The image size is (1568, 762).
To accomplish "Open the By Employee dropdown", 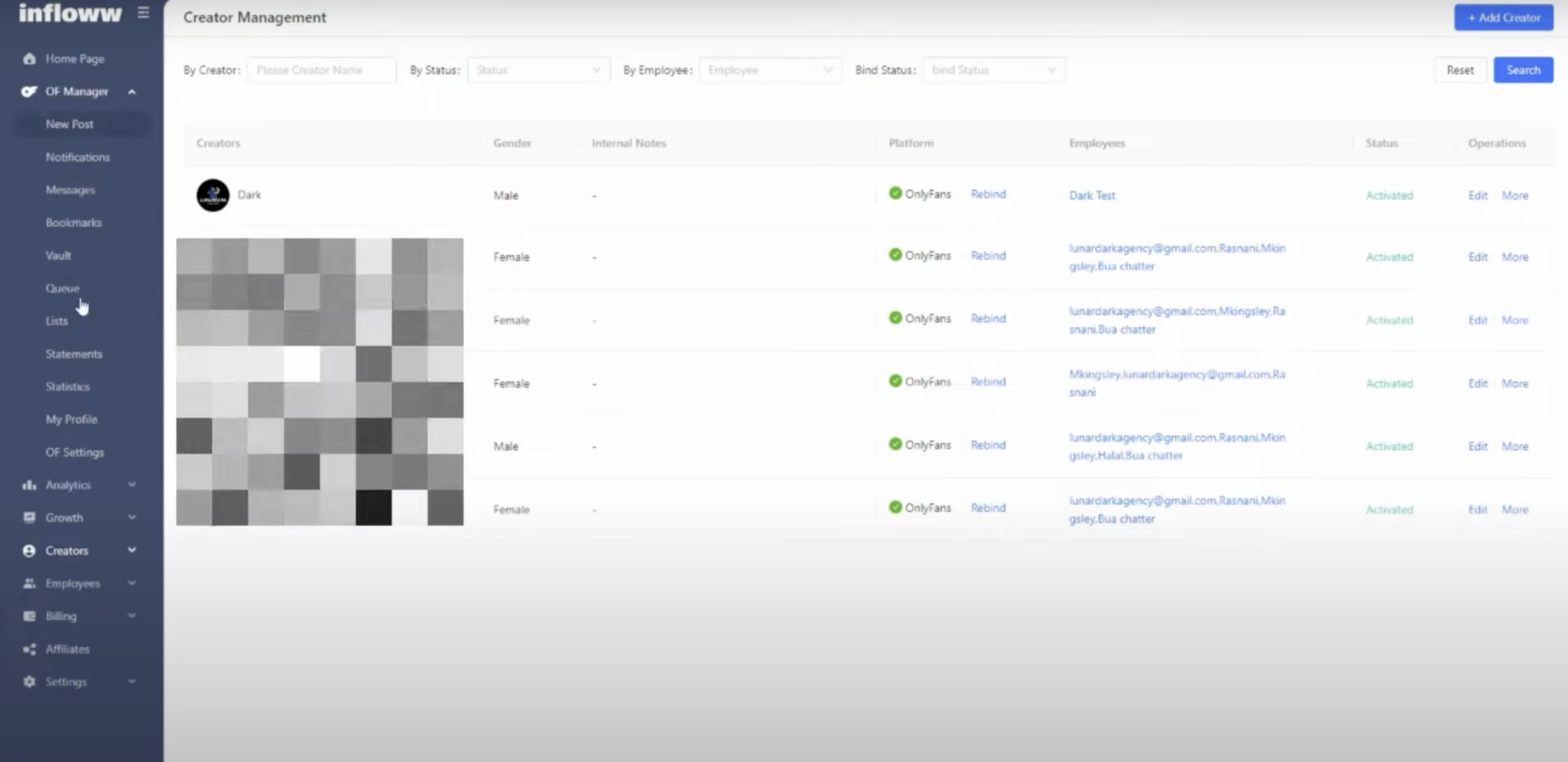I will point(769,70).
